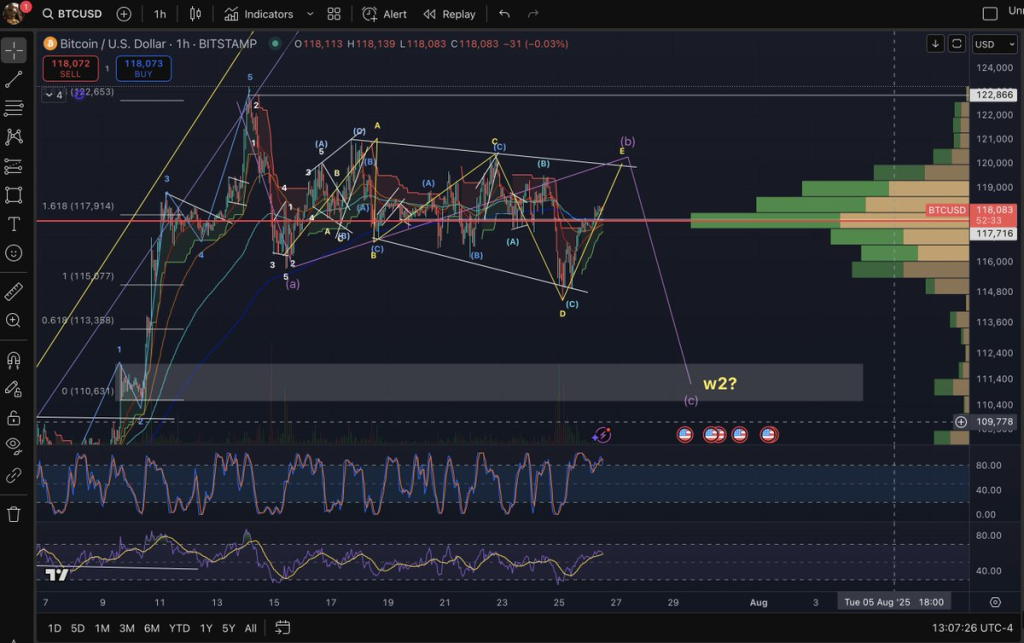This screenshot has width=1024, height=643.
Task: Click the 'Tue 05 Aug '25 18:00' date label
Action: click(893, 602)
